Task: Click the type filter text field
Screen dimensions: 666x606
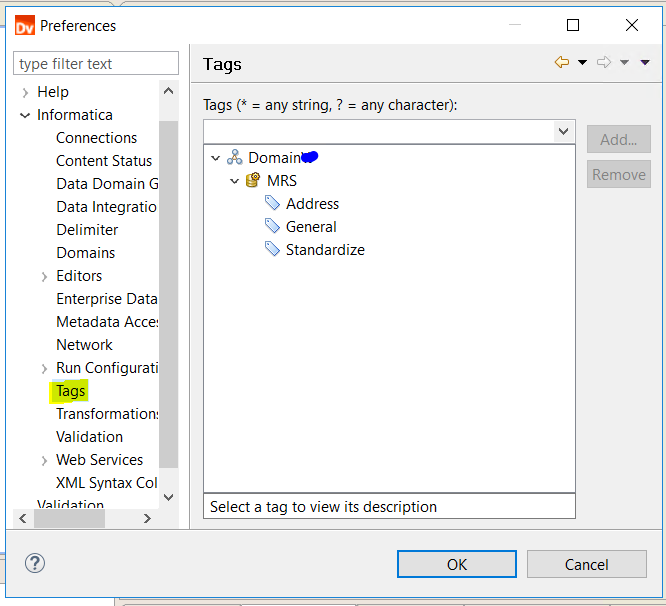Action: [96, 63]
